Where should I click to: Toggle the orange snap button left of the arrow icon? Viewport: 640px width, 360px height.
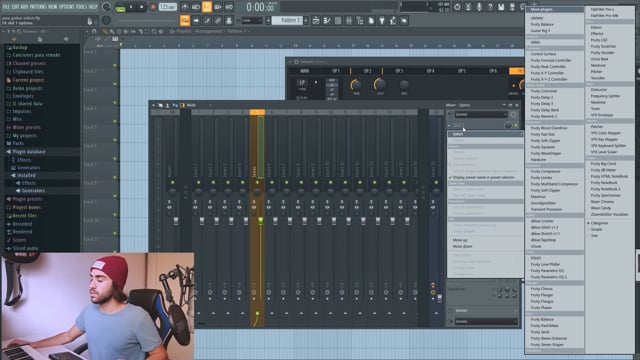tap(185, 20)
